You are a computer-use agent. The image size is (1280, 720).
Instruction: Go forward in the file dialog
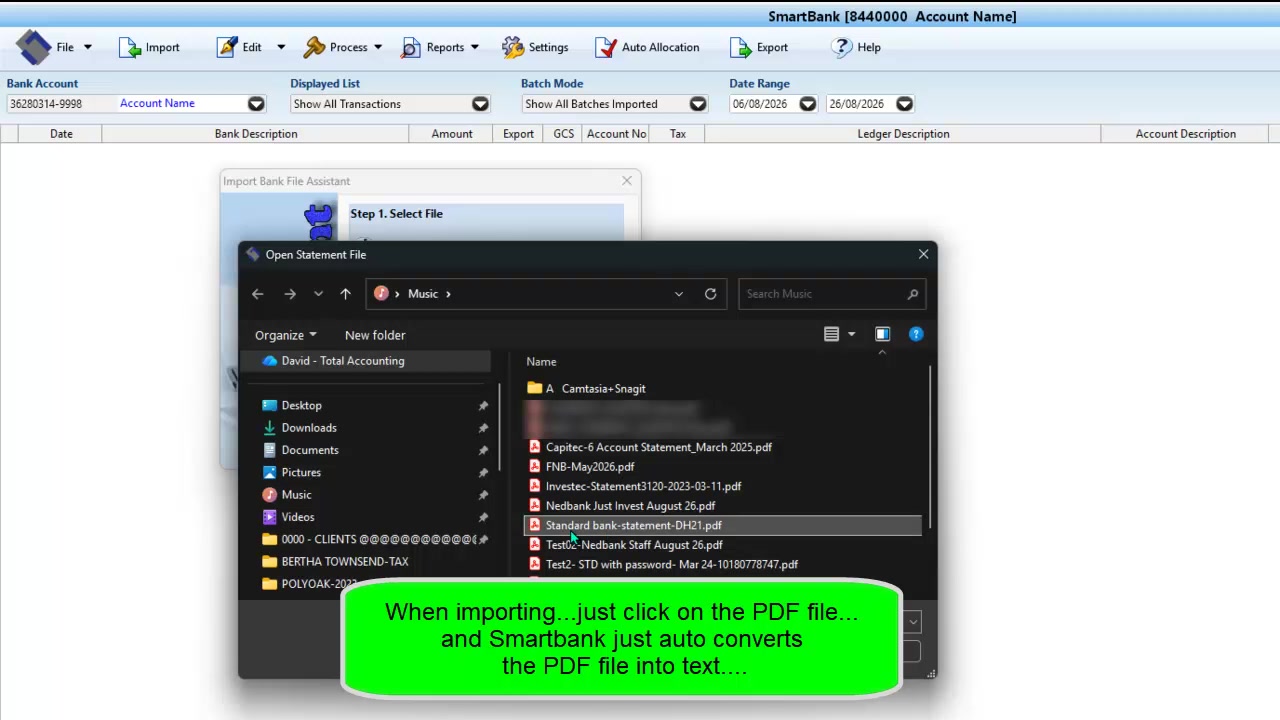[290, 294]
